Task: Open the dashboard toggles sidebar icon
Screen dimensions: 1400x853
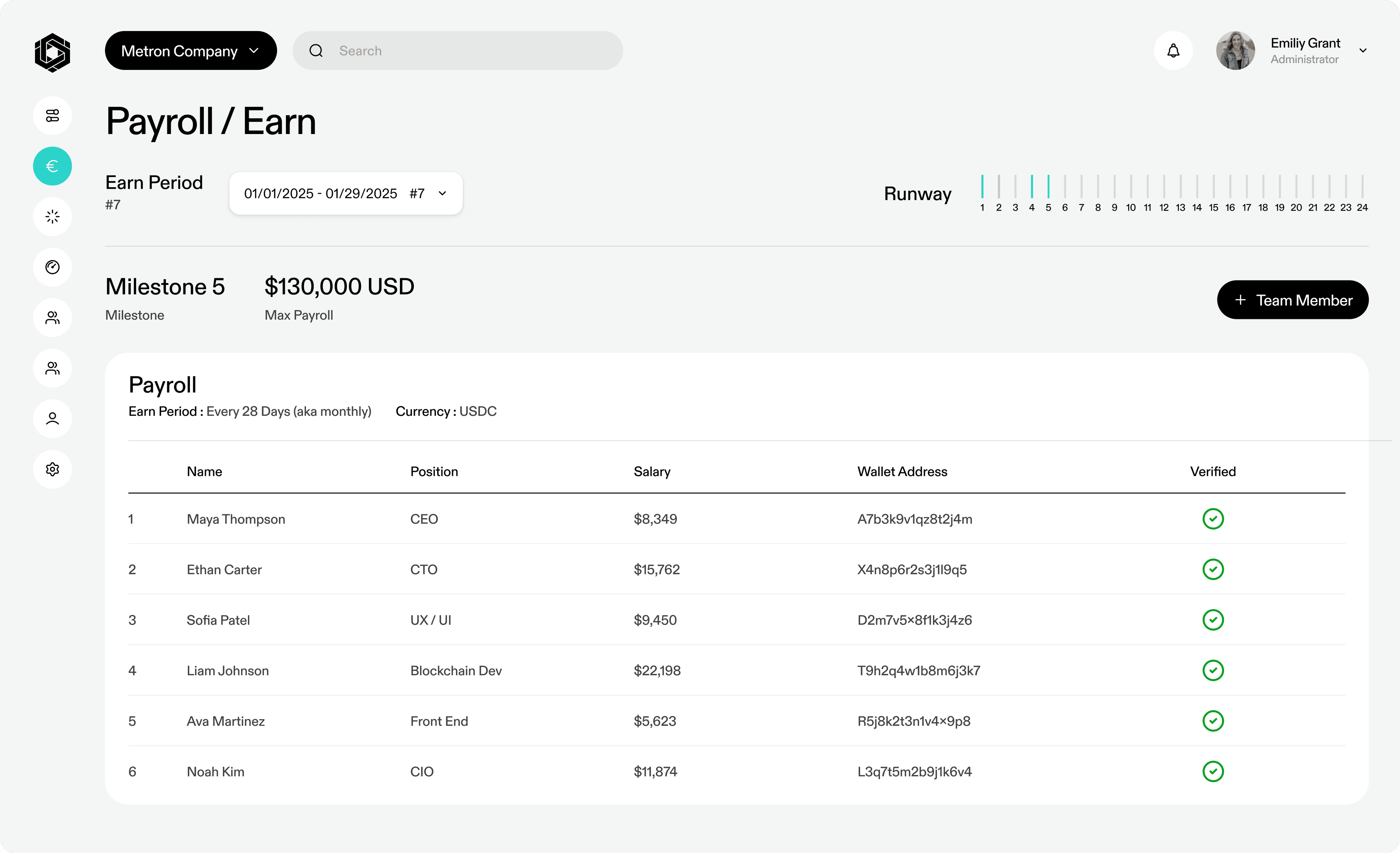Action: pos(52,115)
